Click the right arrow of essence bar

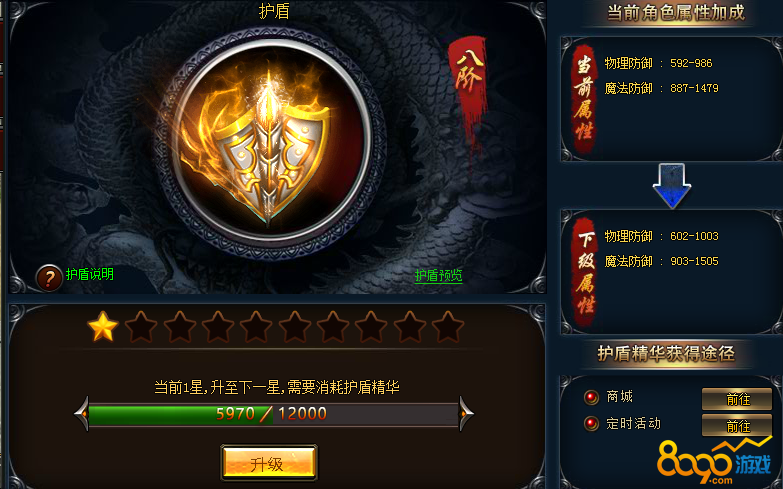466,414
